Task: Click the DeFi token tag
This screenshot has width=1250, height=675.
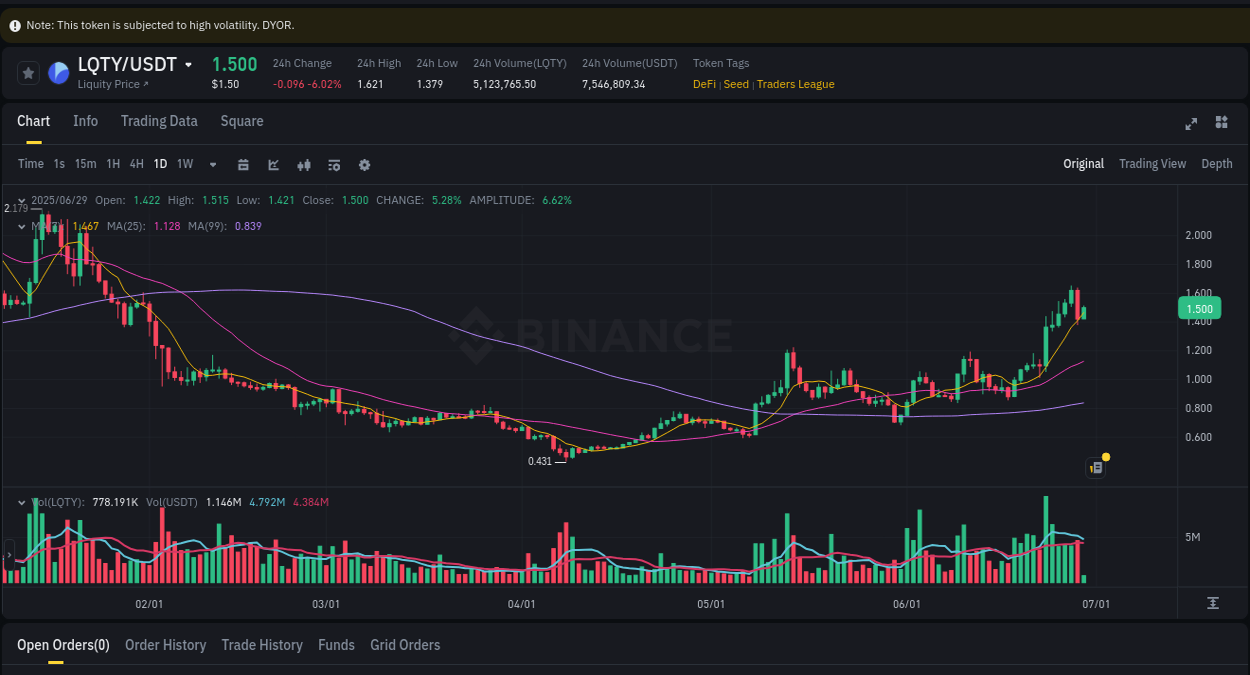Action: 703,84
